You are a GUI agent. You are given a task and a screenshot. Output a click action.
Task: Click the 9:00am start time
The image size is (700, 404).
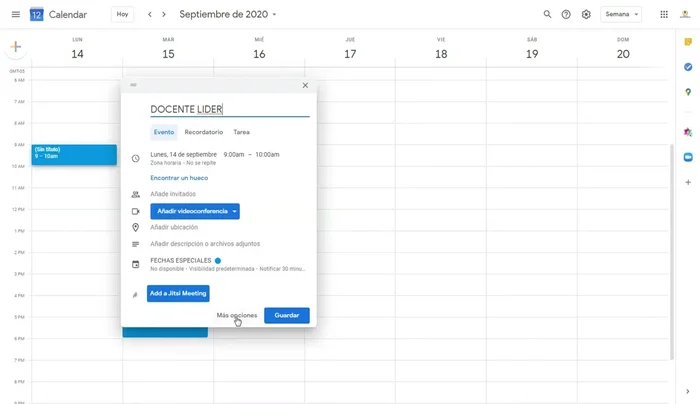(234, 154)
